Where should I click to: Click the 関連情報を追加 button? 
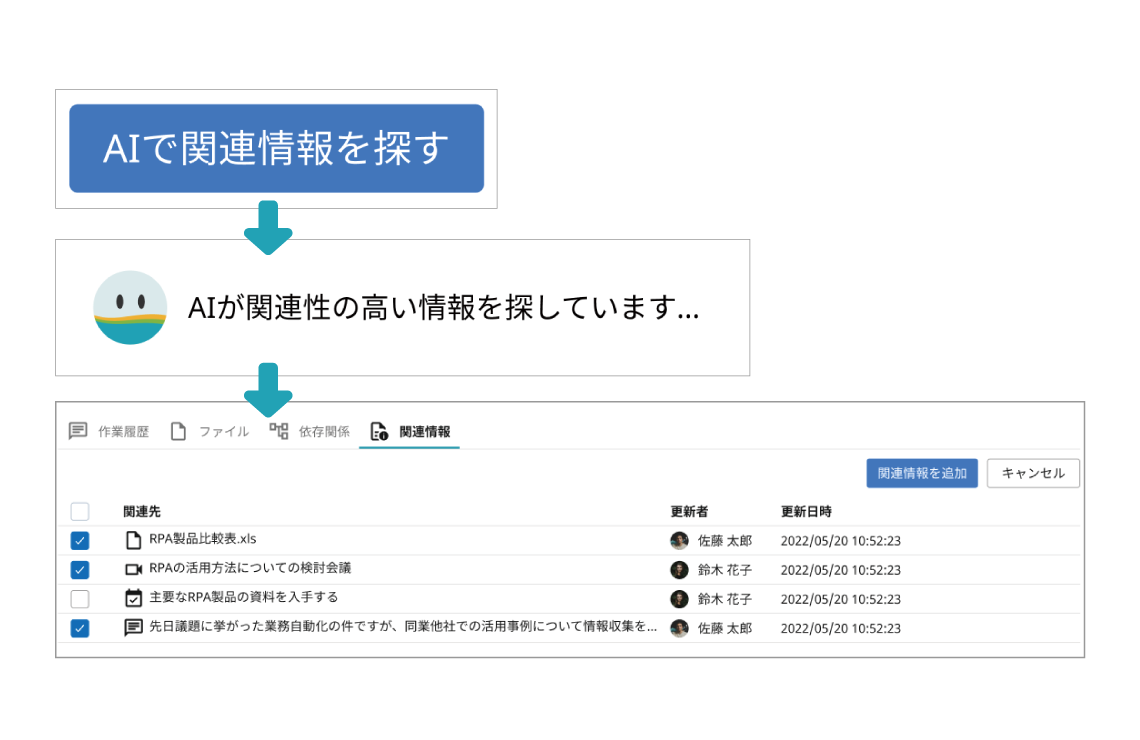[x=921, y=473]
